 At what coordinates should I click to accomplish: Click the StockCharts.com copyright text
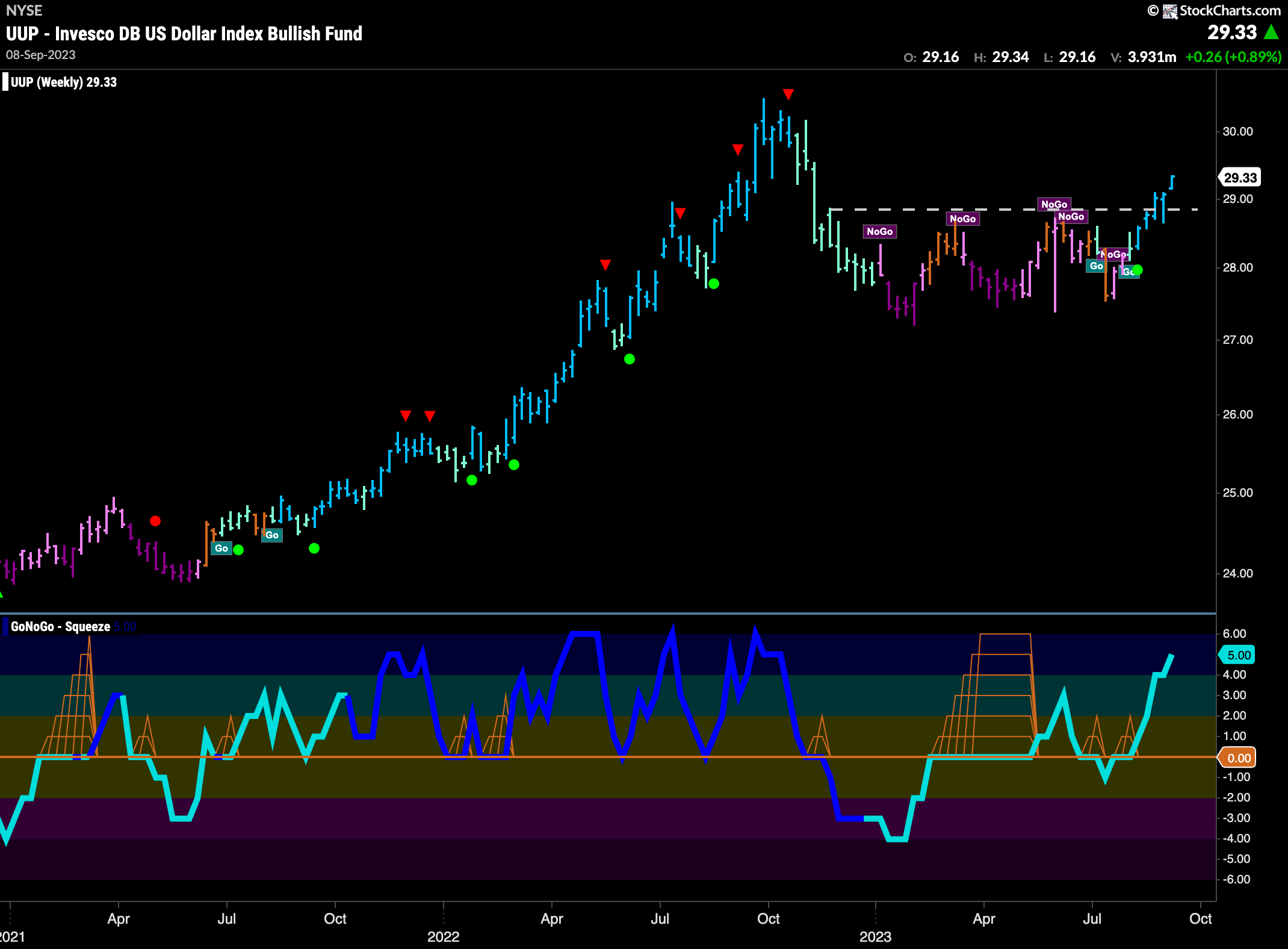pos(1215,11)
